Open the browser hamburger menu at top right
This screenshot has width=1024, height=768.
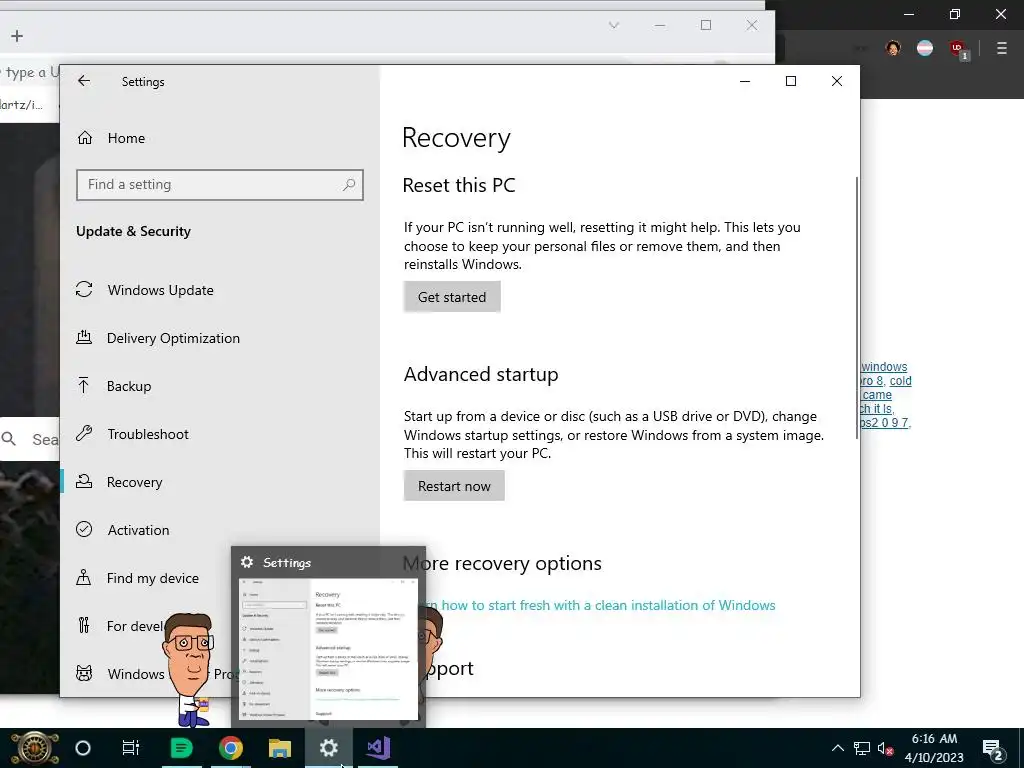click(1002, 48)
